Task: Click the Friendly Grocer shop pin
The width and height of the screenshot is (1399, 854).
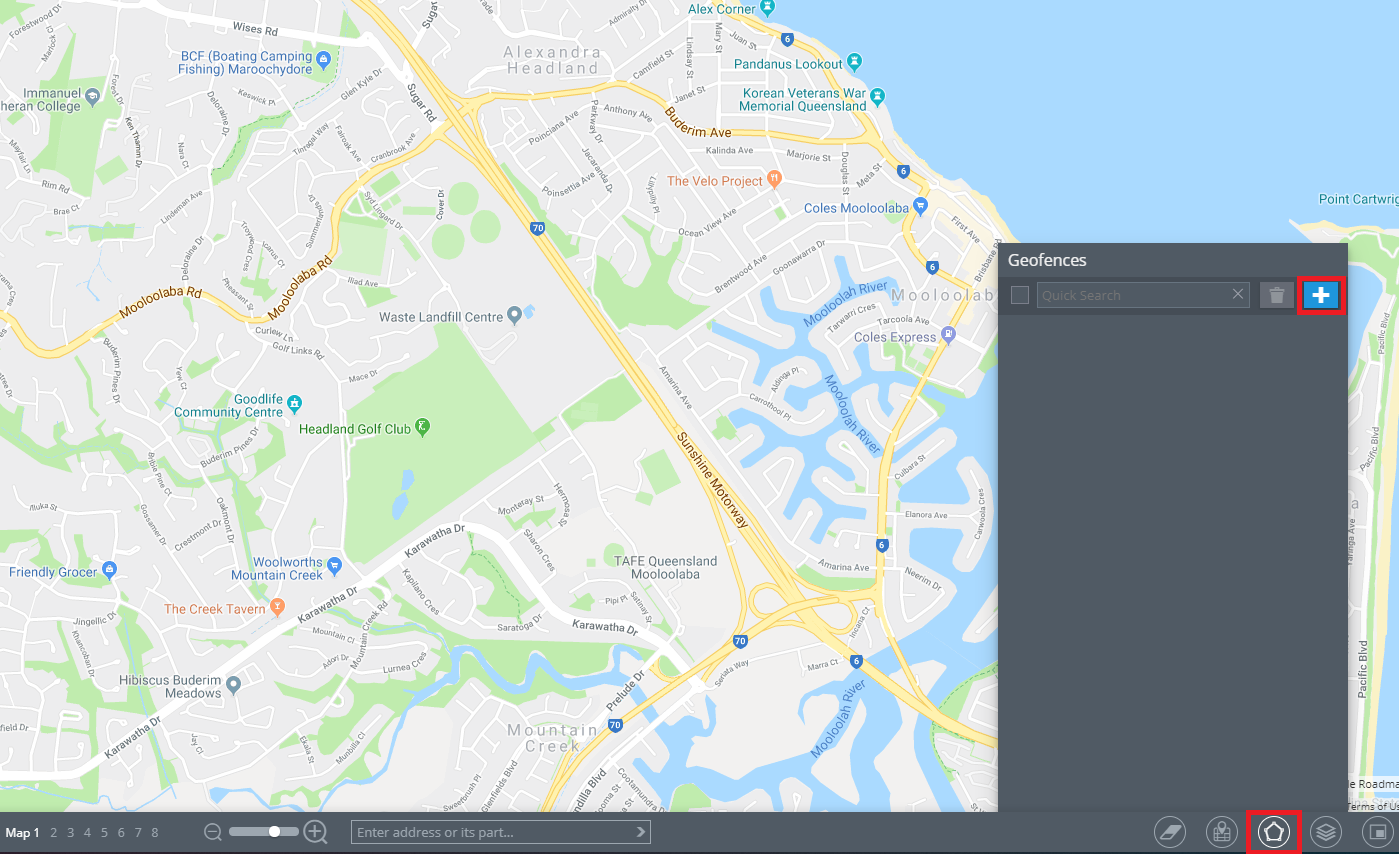Action: click(x=110, y=571)
